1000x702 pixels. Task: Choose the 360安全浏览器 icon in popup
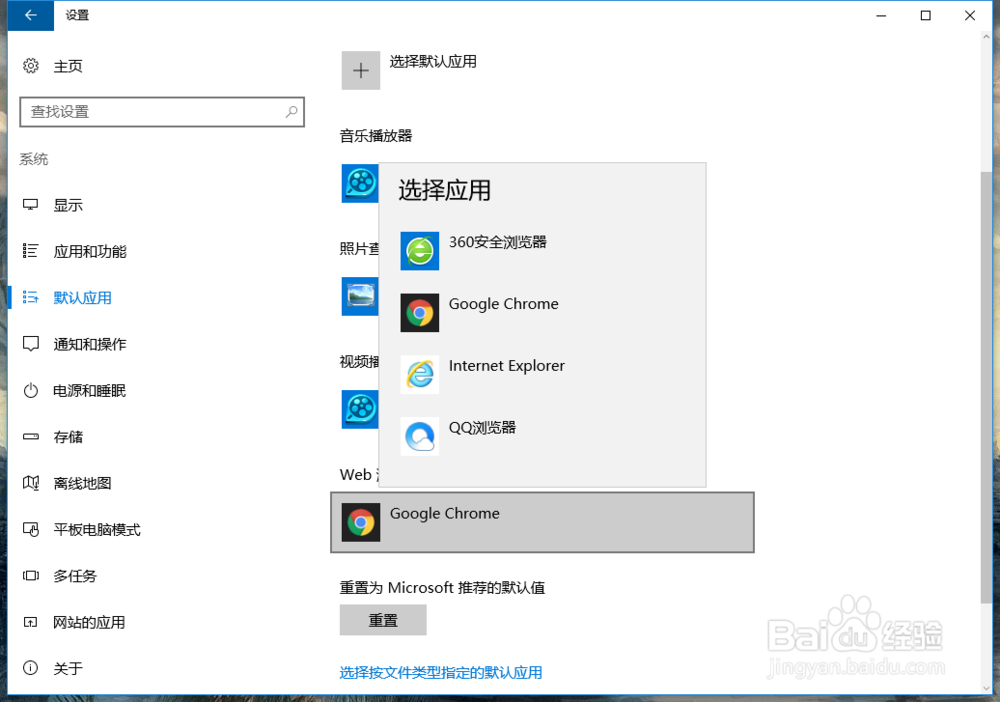pyautogui.click(x=420, y=251)
